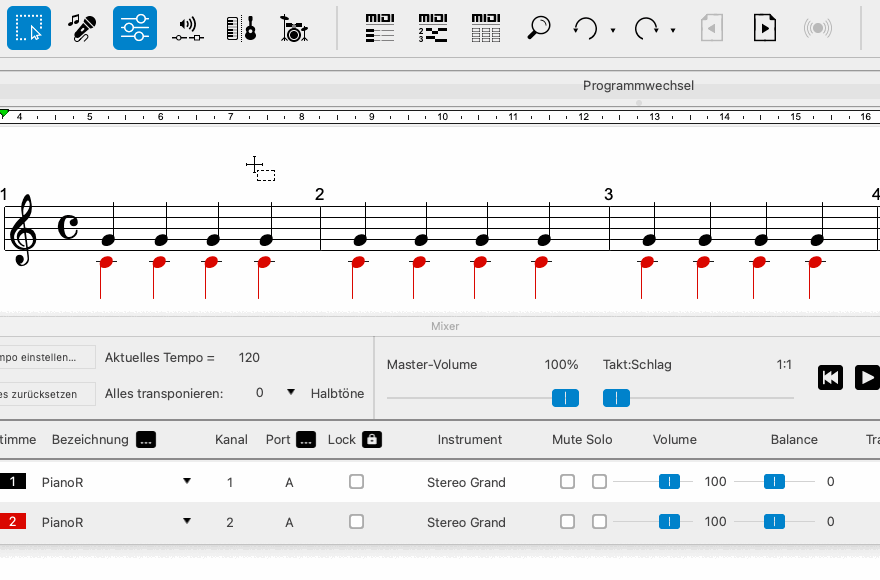Screen dimensions: 880x580
Task: Enable Lock checkbox for voice 1
Action: 356,482
